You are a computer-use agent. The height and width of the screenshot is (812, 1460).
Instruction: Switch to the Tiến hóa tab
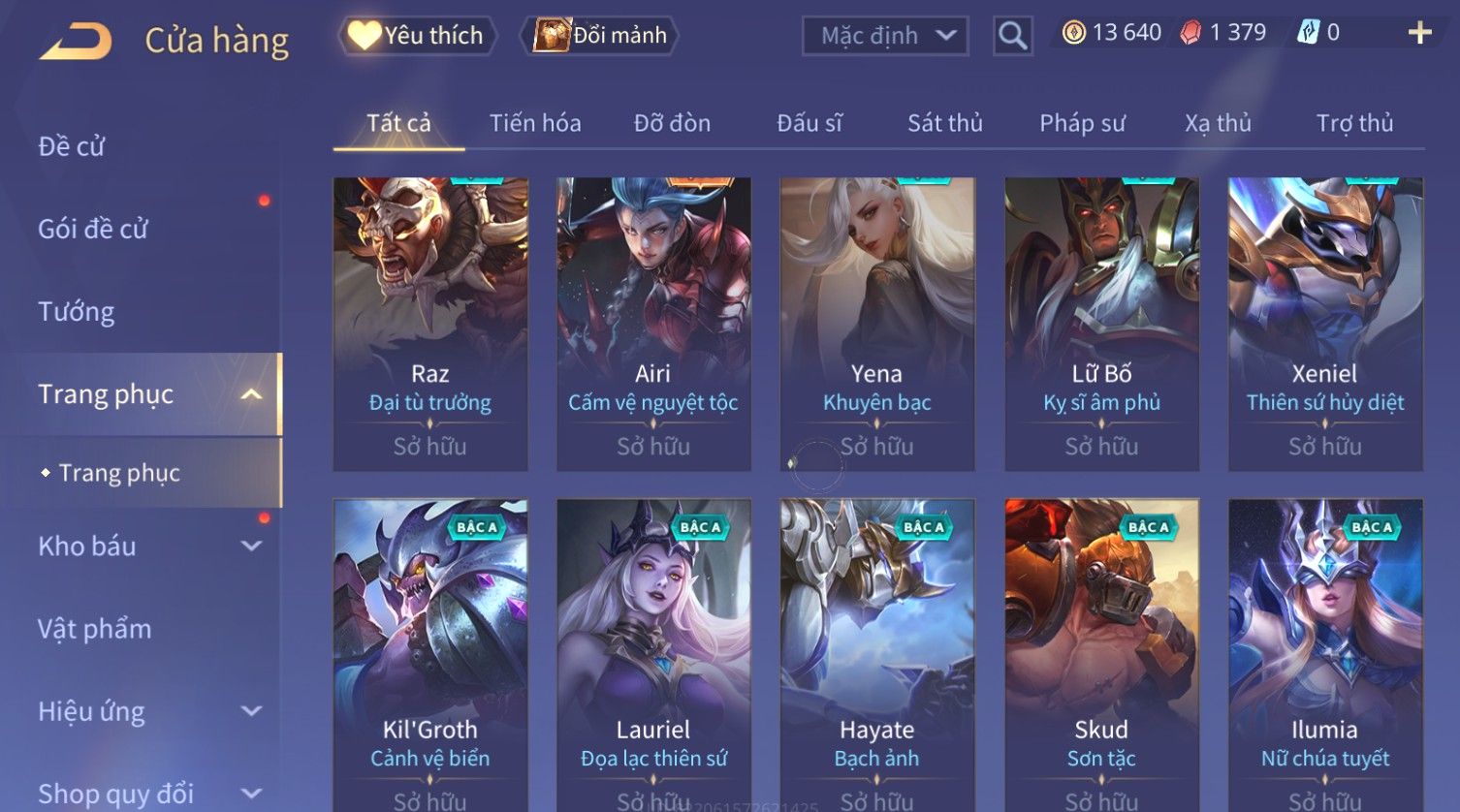[535, 123]
